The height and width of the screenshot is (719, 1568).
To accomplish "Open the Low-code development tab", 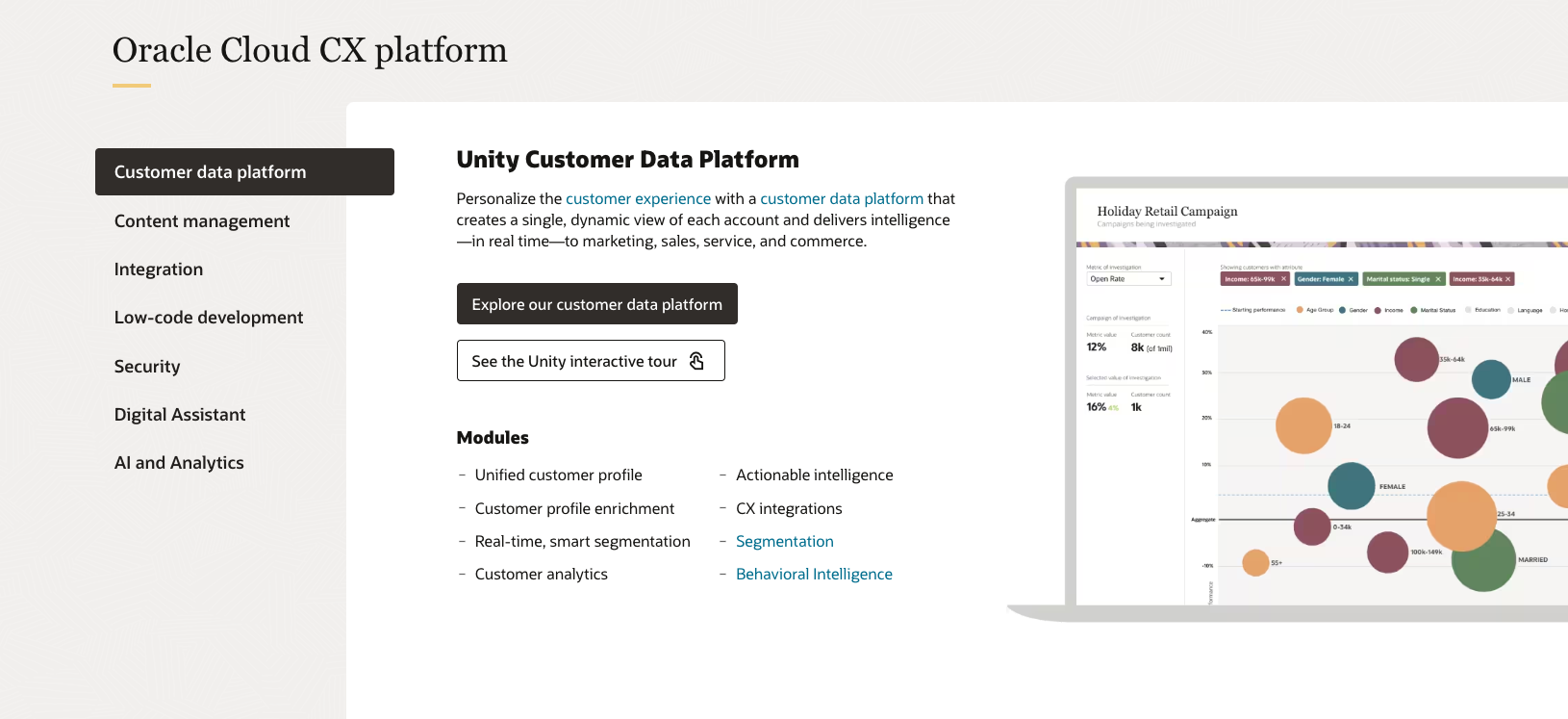I will (209, 318).
